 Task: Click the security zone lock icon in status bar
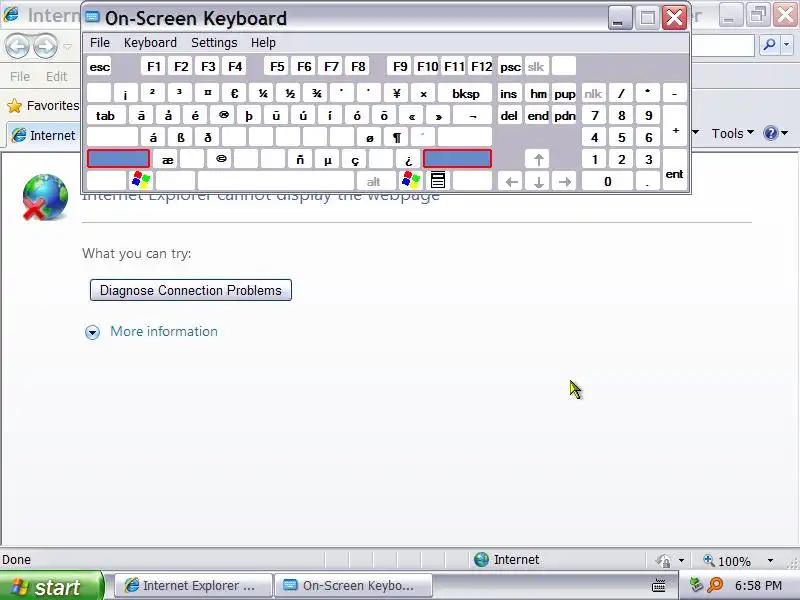(663, 561)
